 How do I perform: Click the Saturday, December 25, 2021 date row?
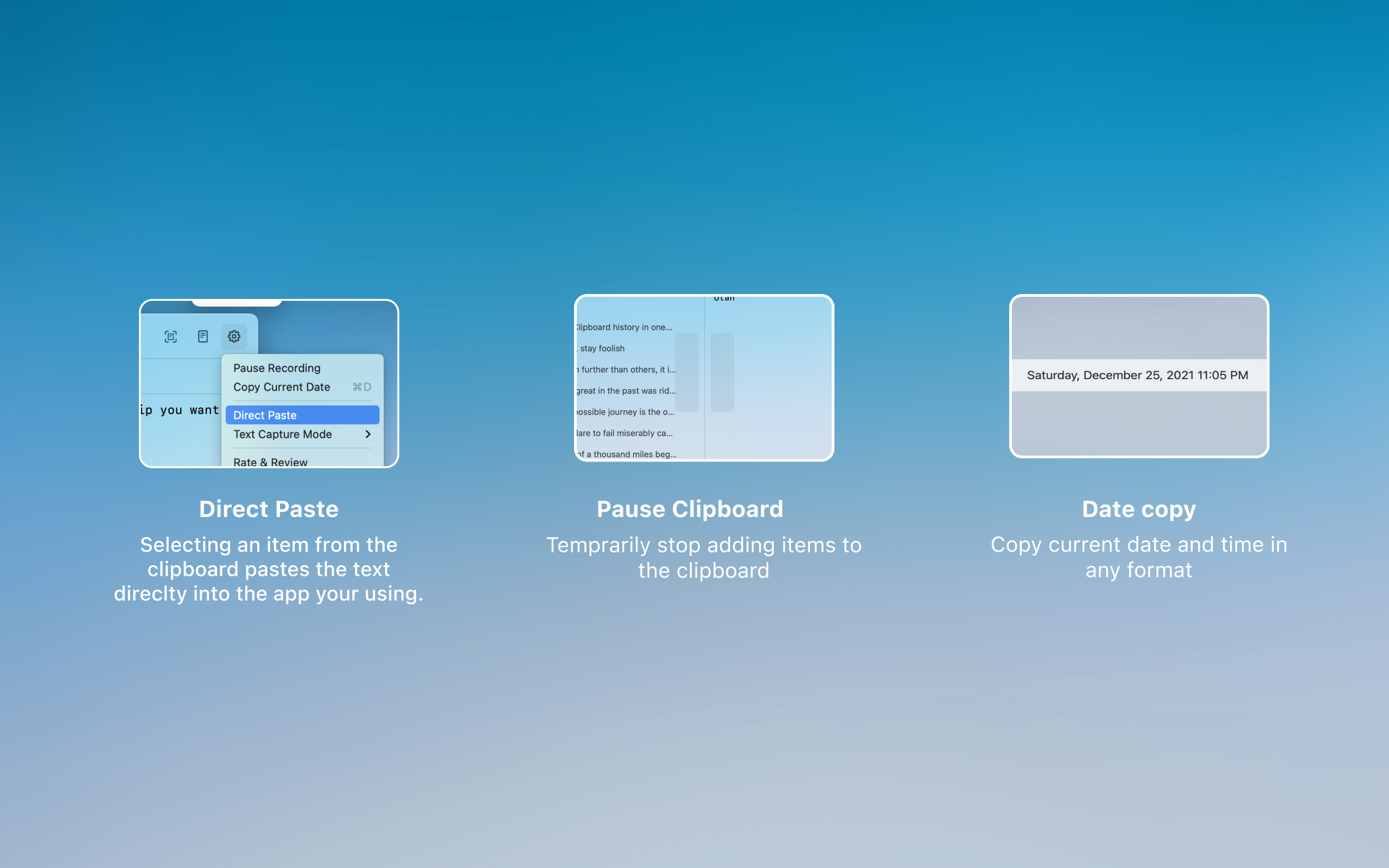[x=1138, y=375]
